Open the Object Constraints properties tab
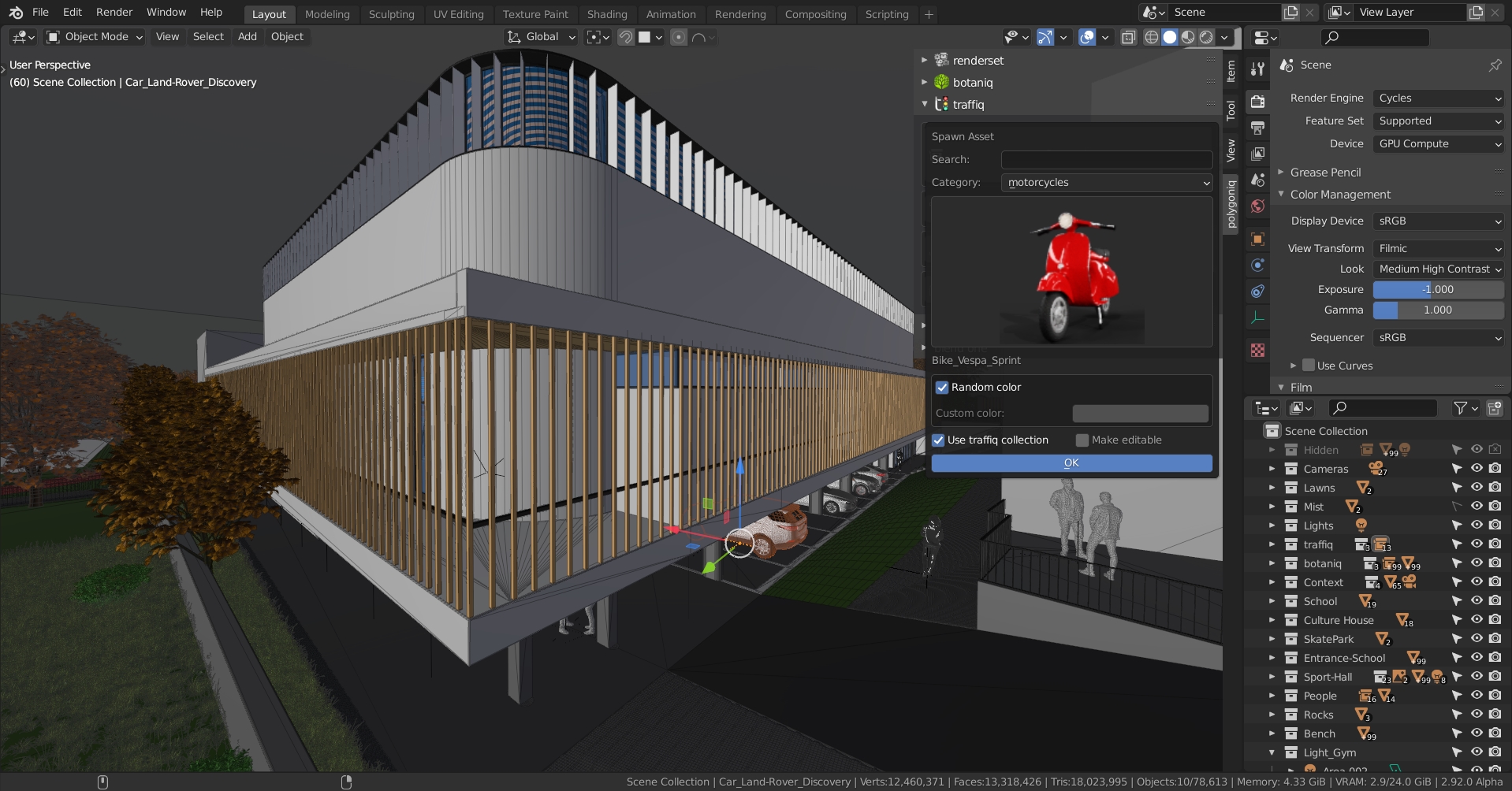The image size is (1512, 791). [x=1257, y=292]
